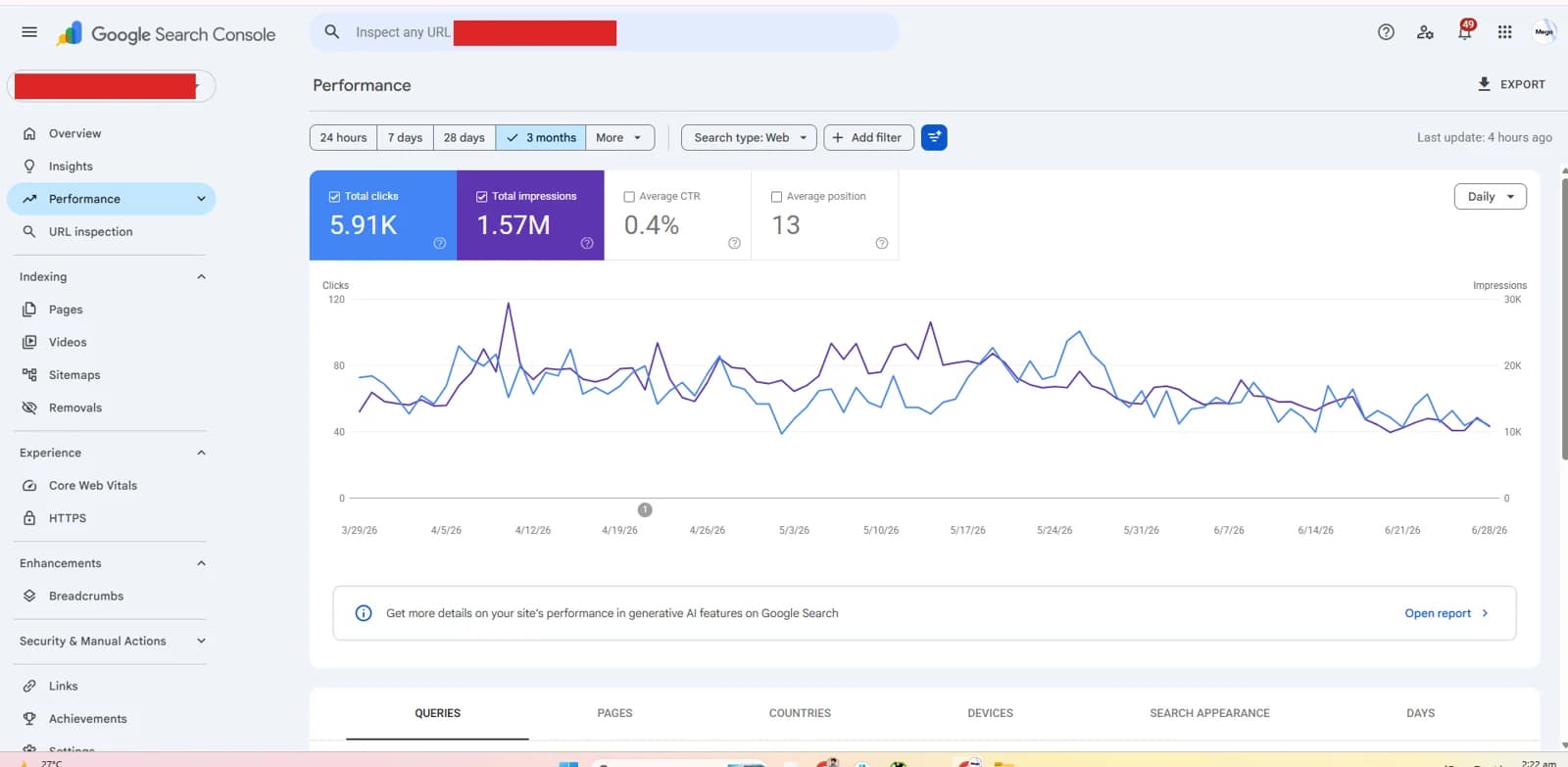Click the Pages document icon
1568x767 pixels.
(x=29, y=310)
